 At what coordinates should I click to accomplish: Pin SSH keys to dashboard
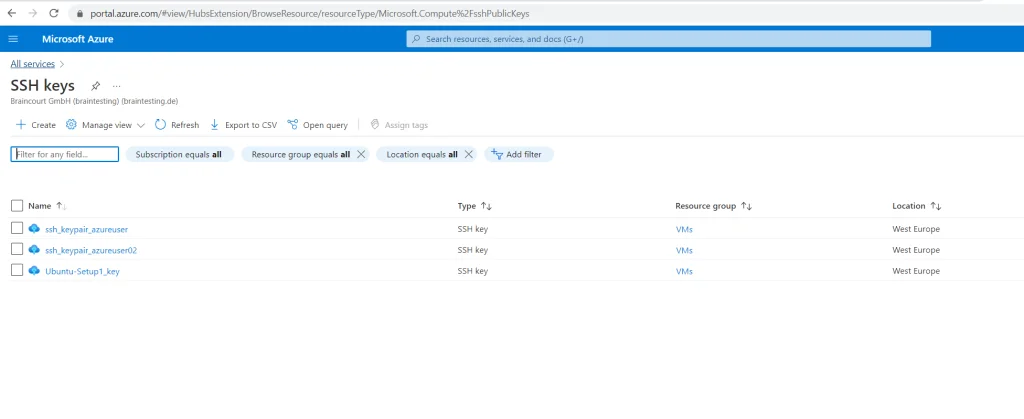tap(95, 85)
